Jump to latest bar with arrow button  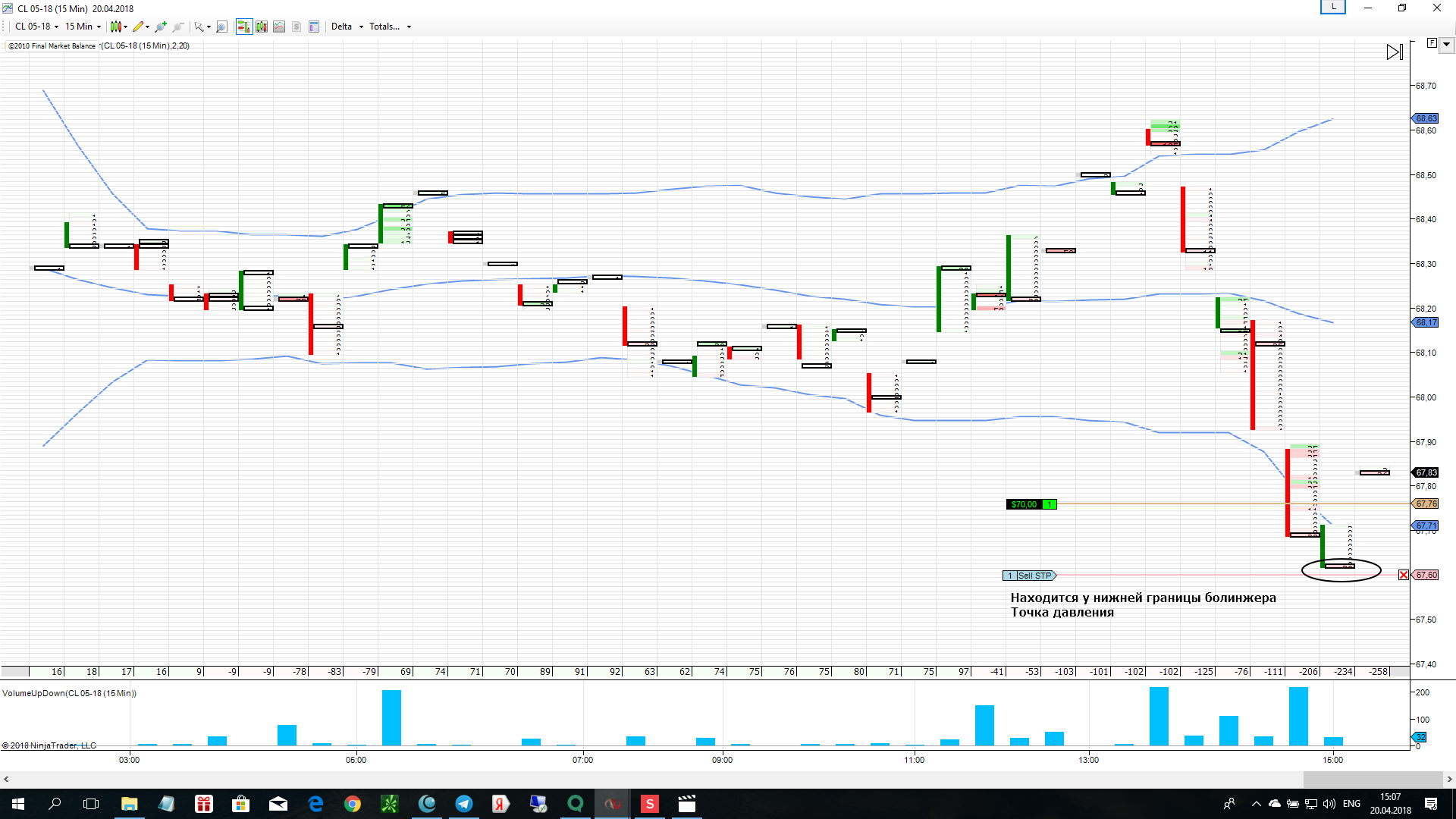(1394, 52)
